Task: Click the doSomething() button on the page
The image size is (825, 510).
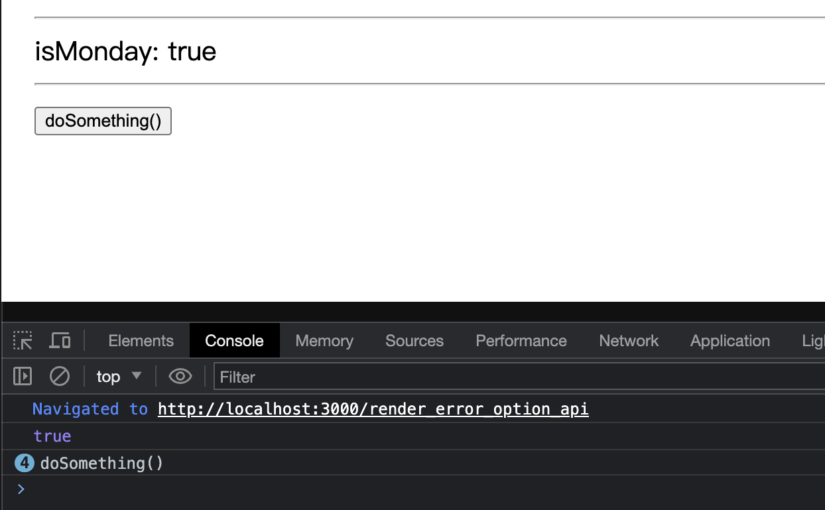Action: click(103, 121)
